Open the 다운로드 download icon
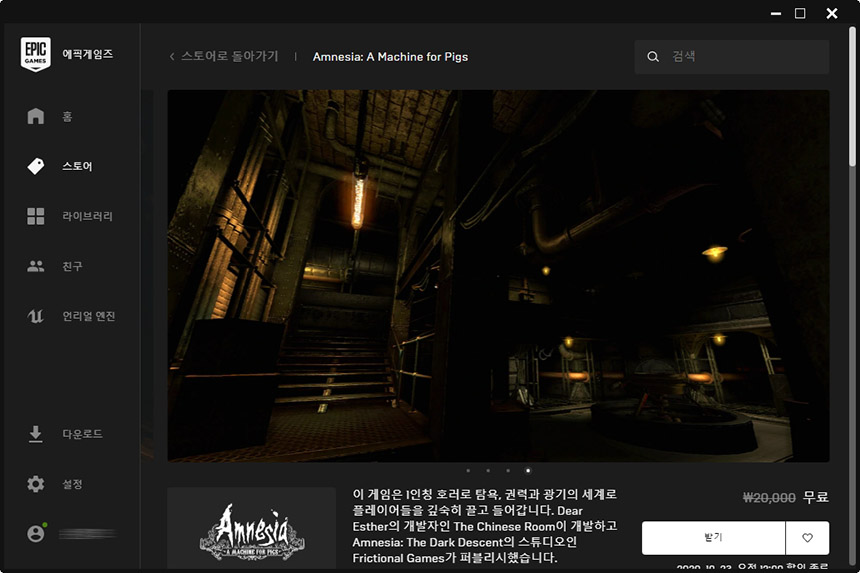This screenshot has width=860, height=573. click(x=36, y=434)
